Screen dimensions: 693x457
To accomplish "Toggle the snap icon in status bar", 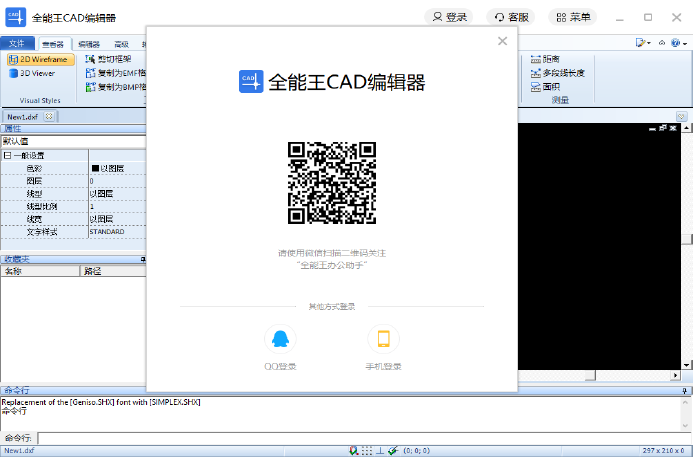I will point(354,451).
